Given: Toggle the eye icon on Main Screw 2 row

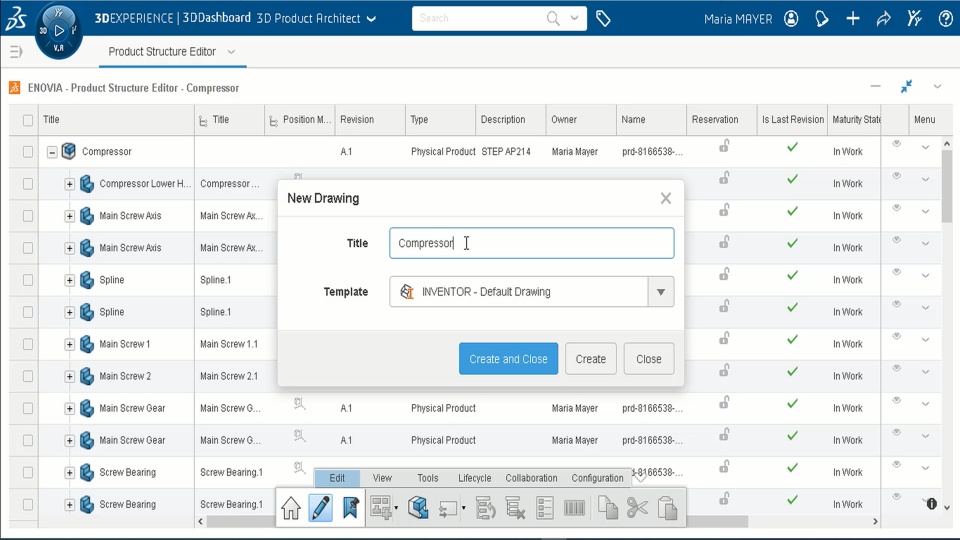Looking at the screenshot, I should pyautogui.click(x=896, y=368).
